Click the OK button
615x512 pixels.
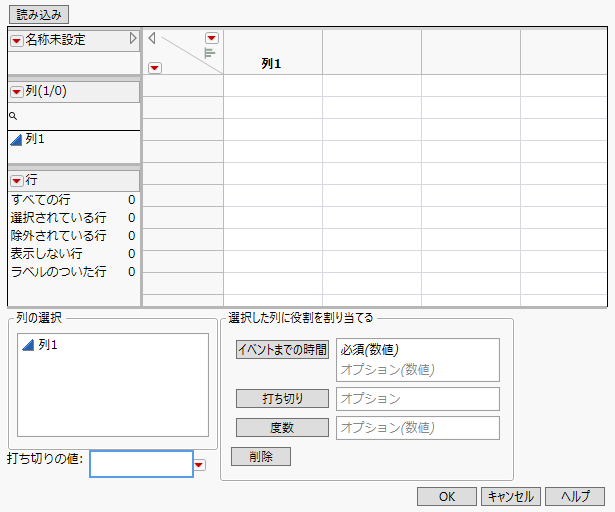coord(447,497)
